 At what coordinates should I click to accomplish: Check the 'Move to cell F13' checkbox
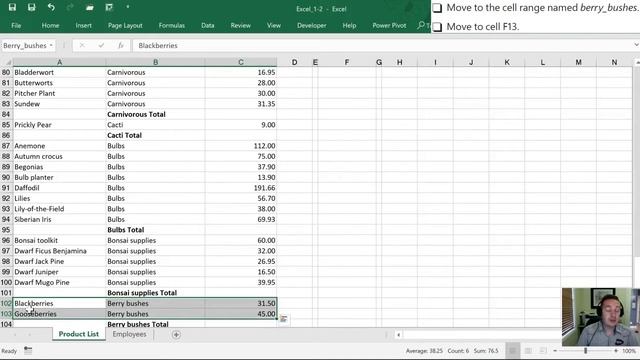click(437, 27)
